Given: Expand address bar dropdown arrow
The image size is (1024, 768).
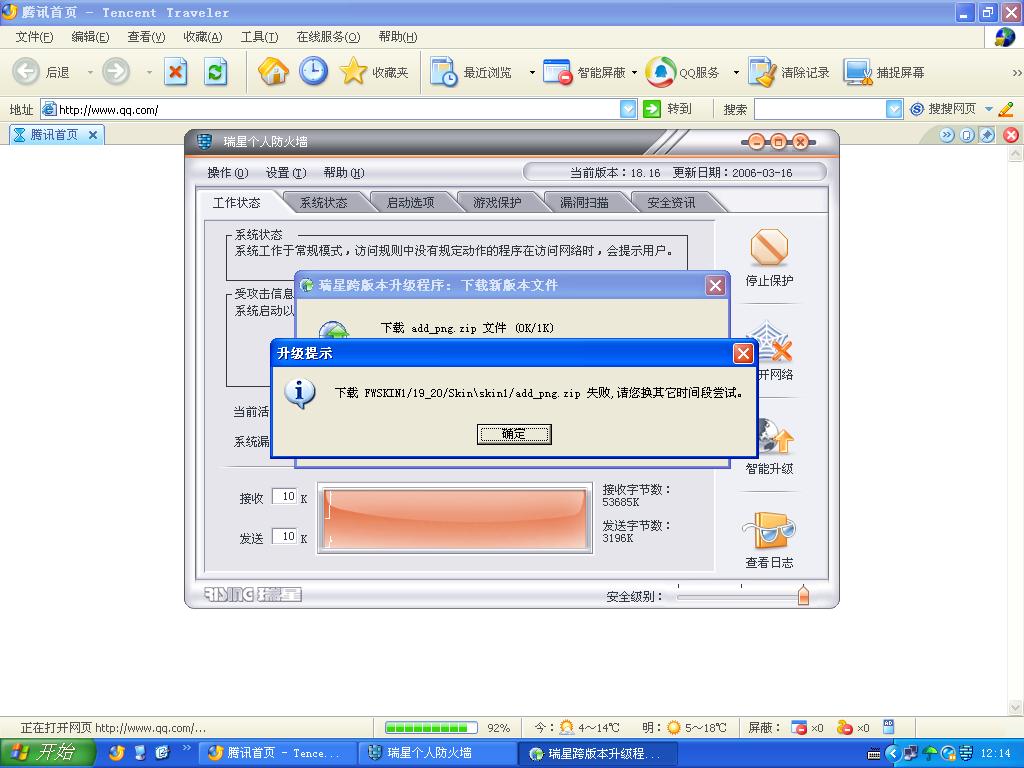Looking at the screenshot, I should click(x=628, y=109).
